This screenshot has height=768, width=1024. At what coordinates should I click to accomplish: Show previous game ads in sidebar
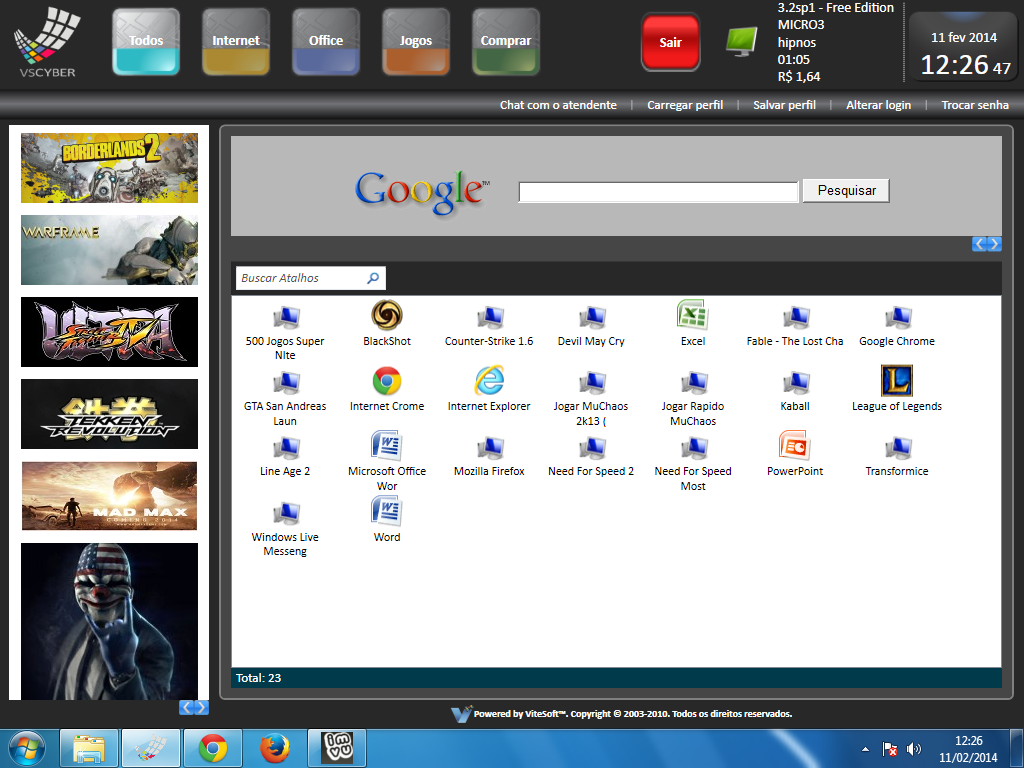click(186, 707)
